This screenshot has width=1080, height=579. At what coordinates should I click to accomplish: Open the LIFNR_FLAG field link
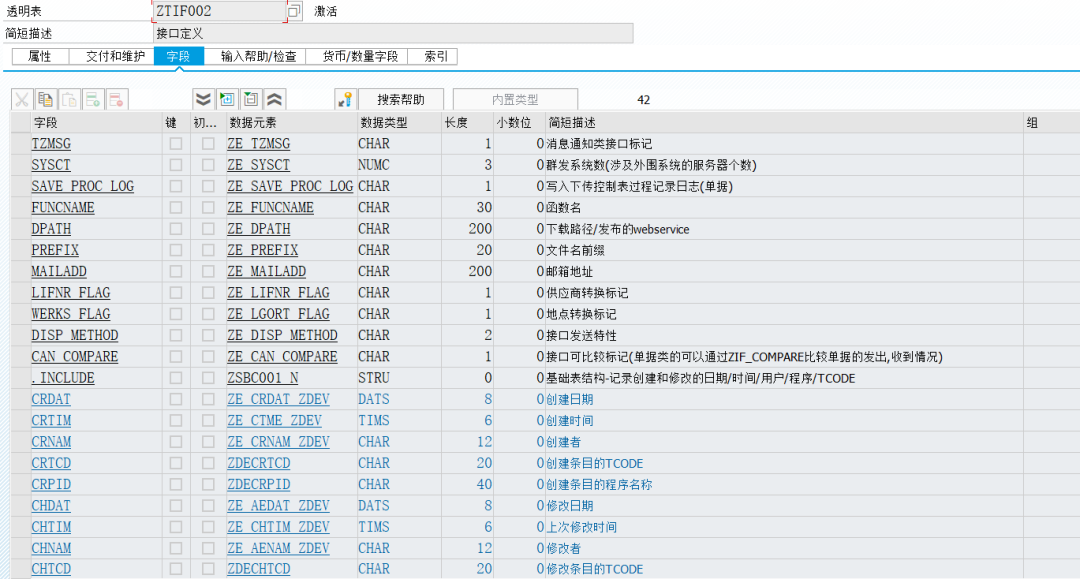coord(71,293)
